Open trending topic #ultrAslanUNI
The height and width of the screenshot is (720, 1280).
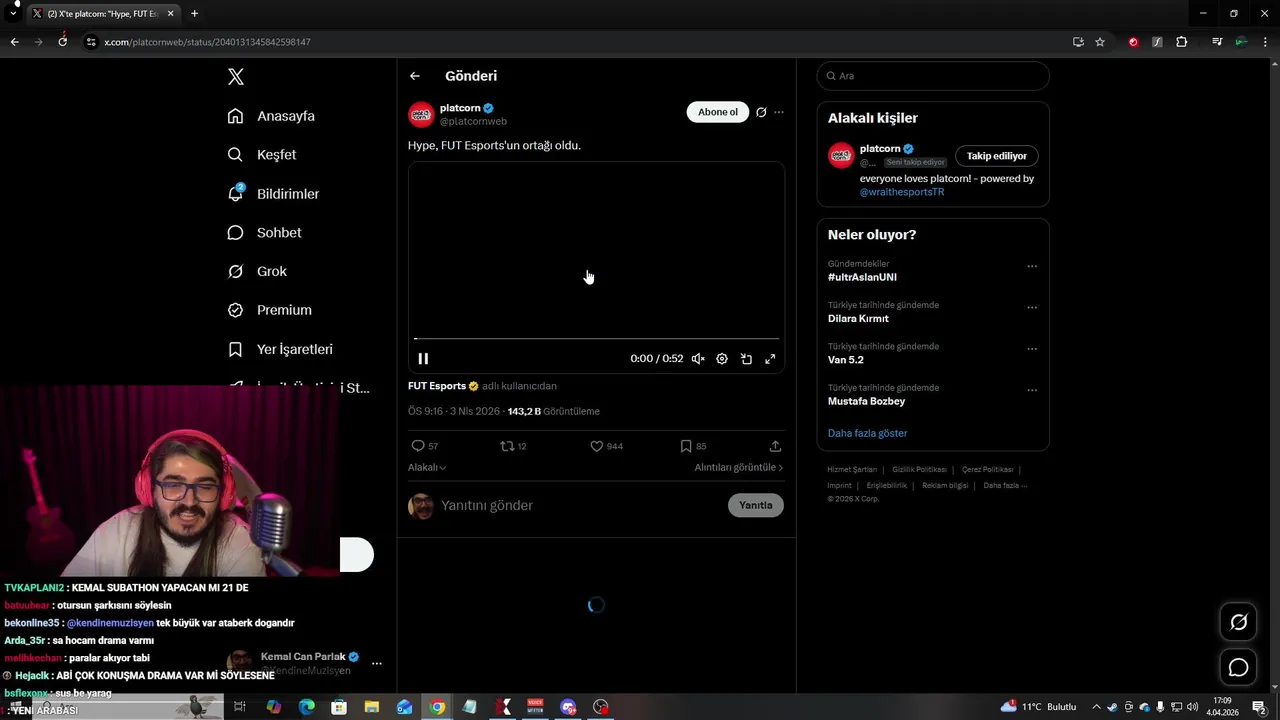tap(862, 277)
